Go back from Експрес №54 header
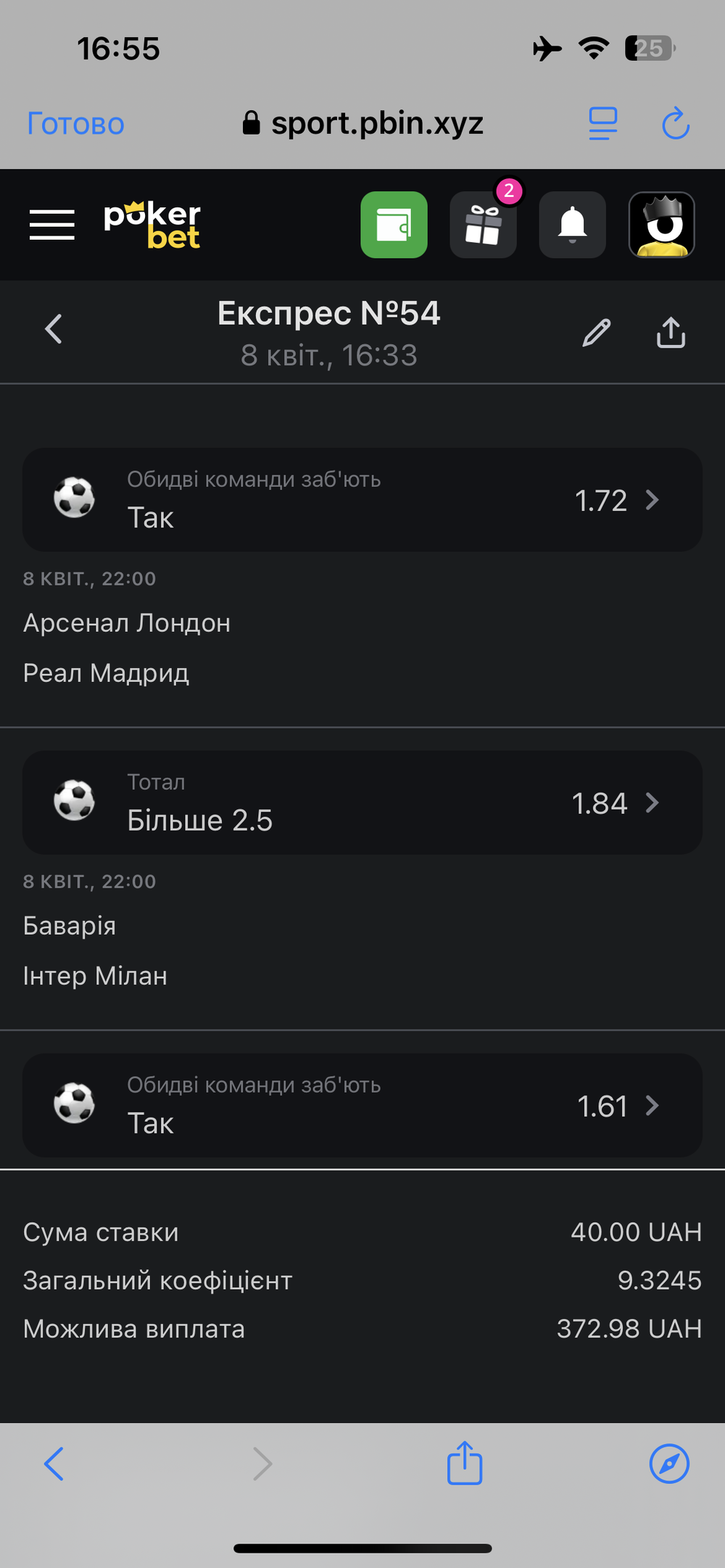Viewport: 725px width, 1568px height. (54, 329)
